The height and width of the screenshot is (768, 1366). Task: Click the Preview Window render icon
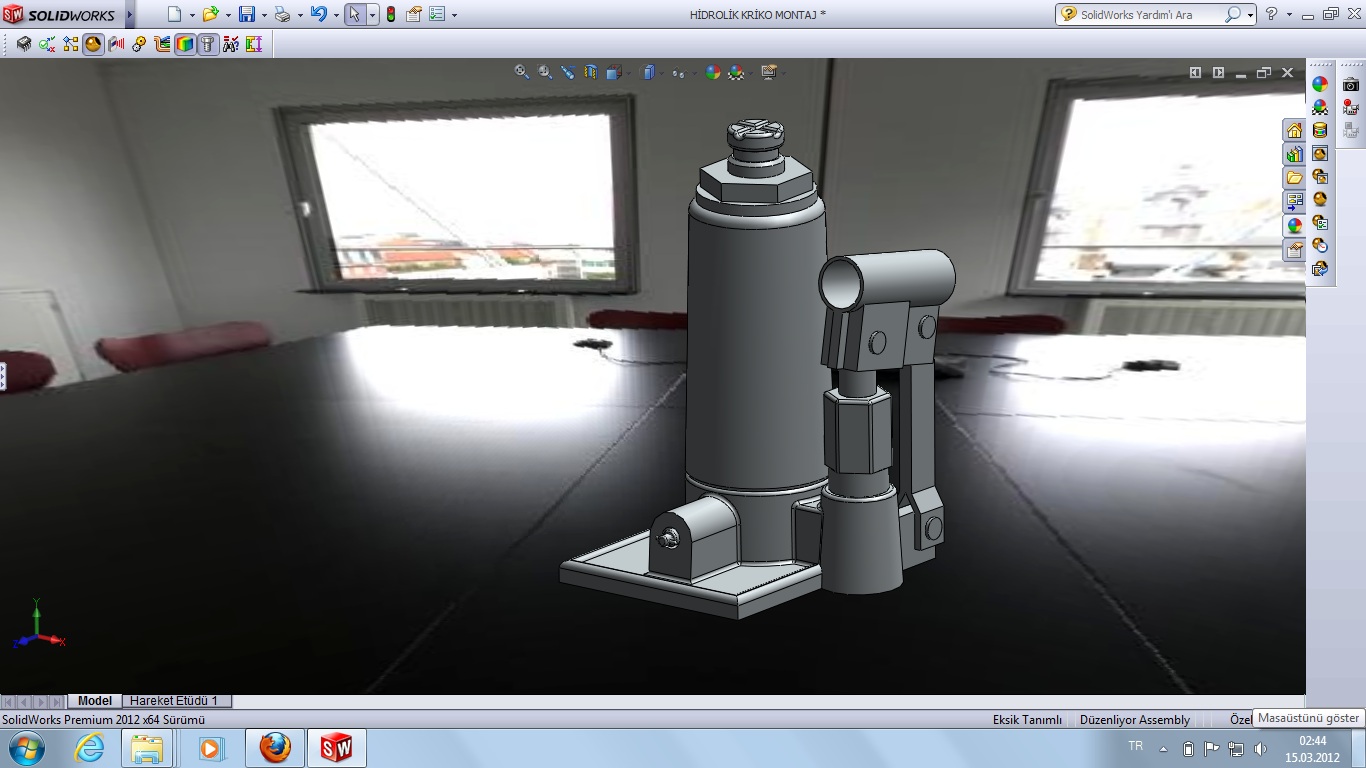[x=1320, y=177]
